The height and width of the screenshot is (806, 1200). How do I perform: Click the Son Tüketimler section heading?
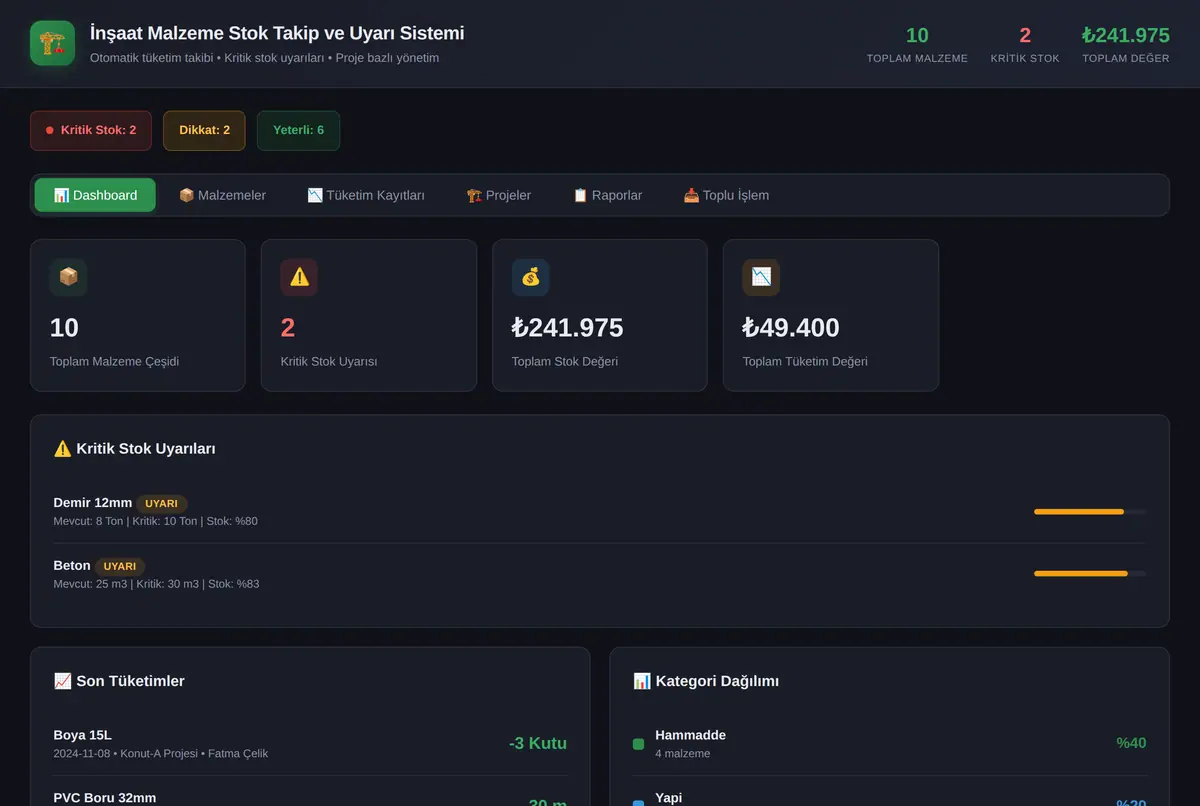click(x=119, y=681)
